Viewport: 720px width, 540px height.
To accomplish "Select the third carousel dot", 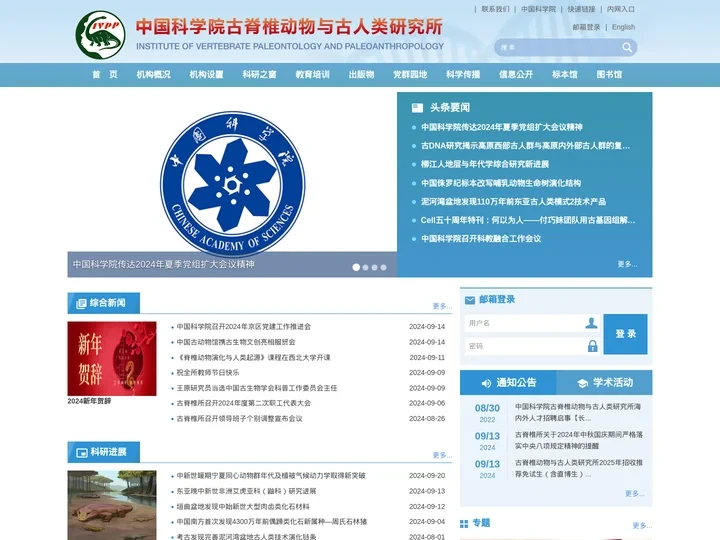I will 374,267.
